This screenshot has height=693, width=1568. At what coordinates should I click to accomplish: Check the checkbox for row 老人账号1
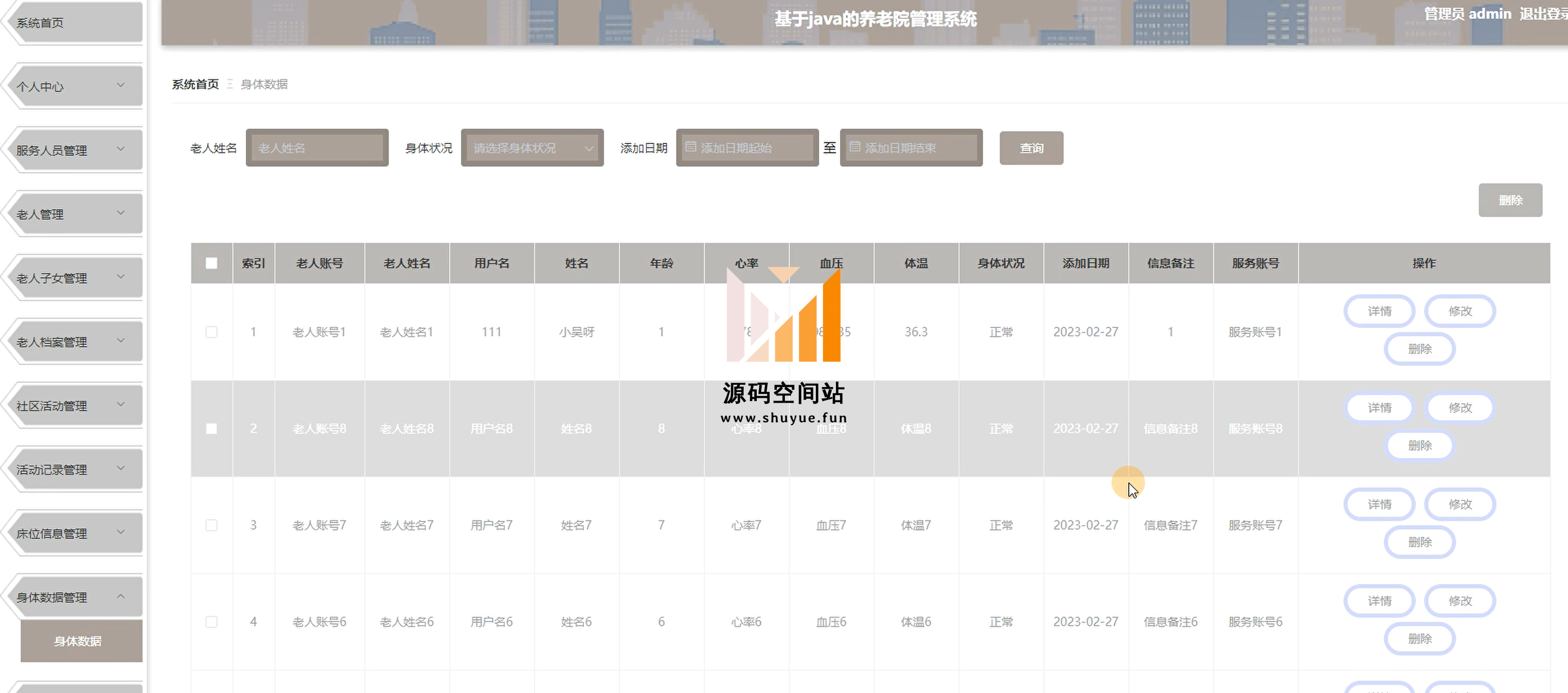coord(211,332)
